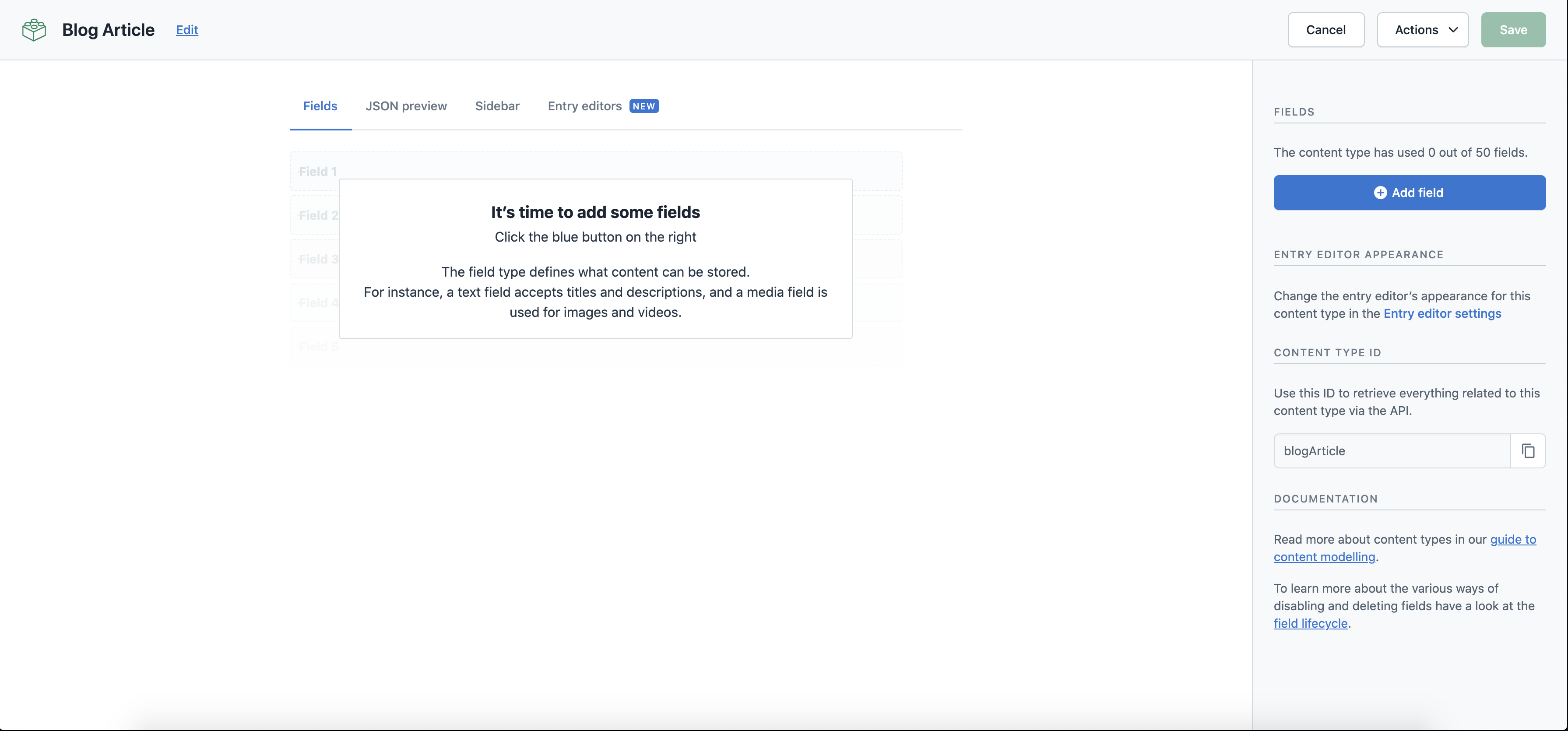Viewport: 1568px width, 731px height.
Task: Click the blogArticle ID input field
Action: 1391,450
